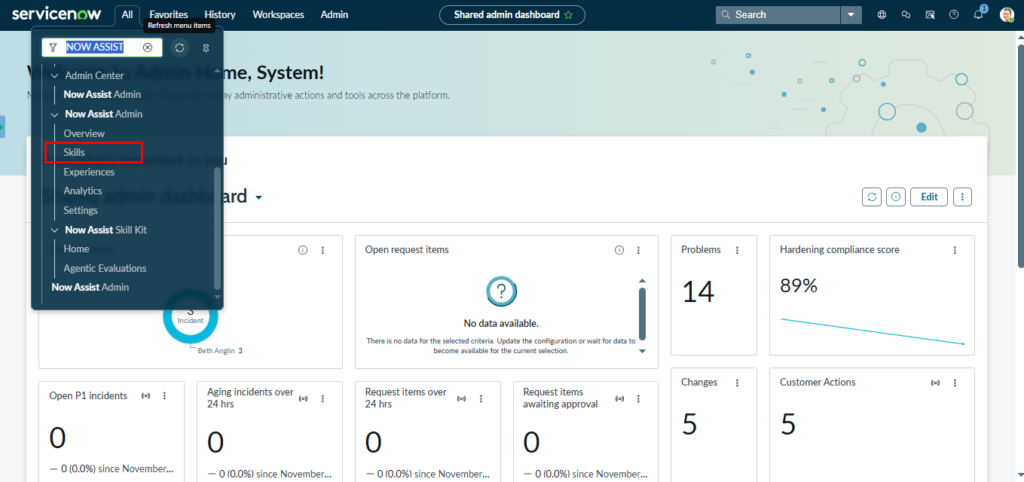Expand the dashboard title dropdown caret
Viewport: 1024px width, 482px height.
(x=259, y=198)
